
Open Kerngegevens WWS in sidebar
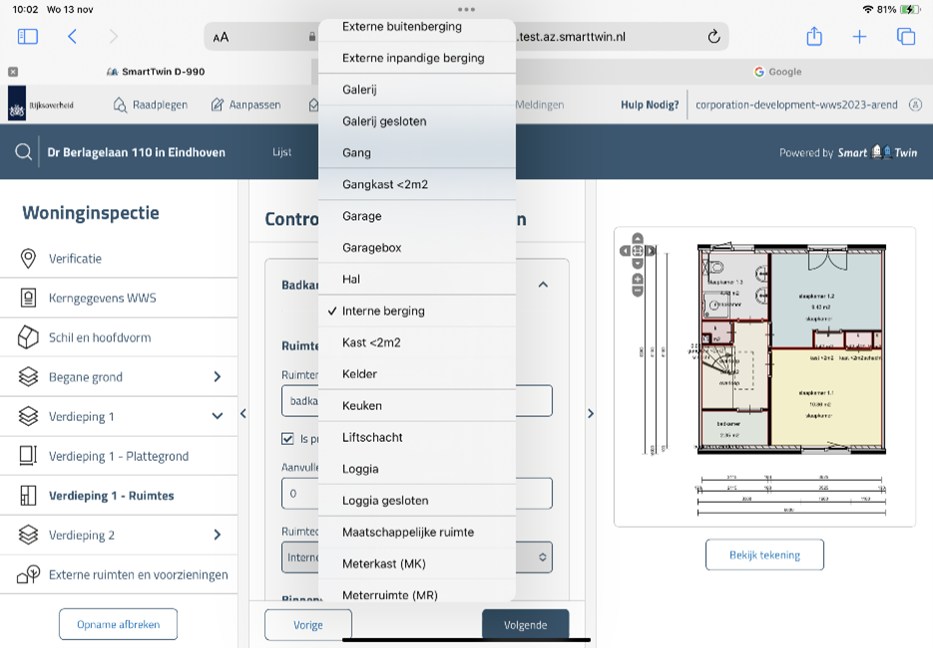pos(102,298)
